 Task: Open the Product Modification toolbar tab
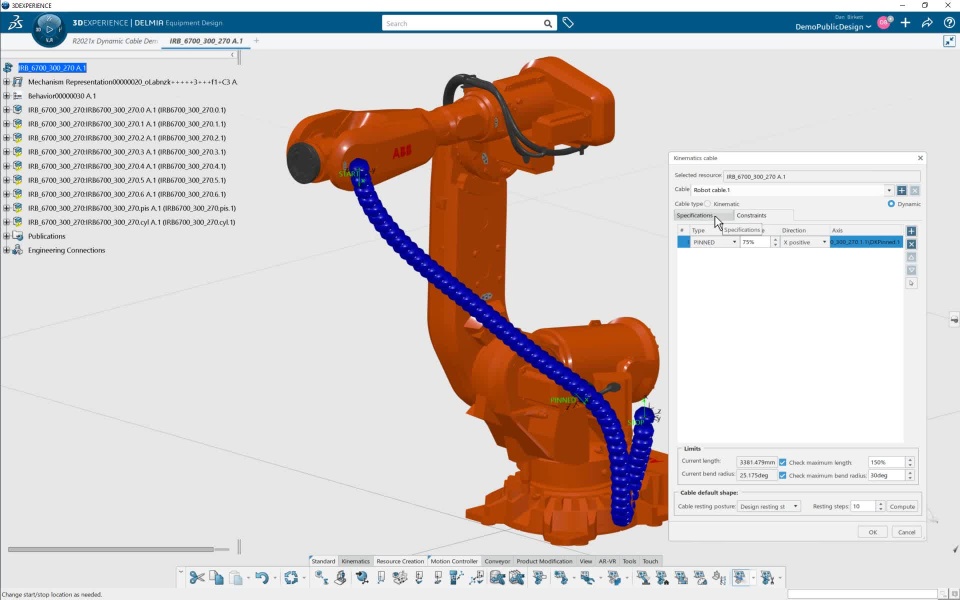[x=544, y=561]
